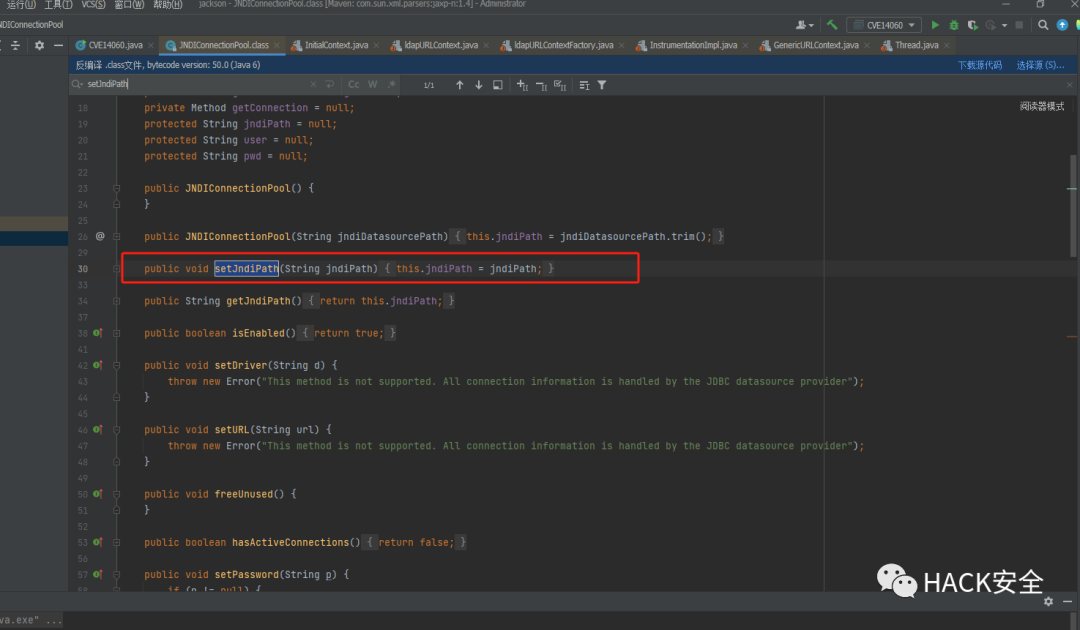1080x630 pixels.
Task: Open the profiler run icon
Action: coord(990,25)
